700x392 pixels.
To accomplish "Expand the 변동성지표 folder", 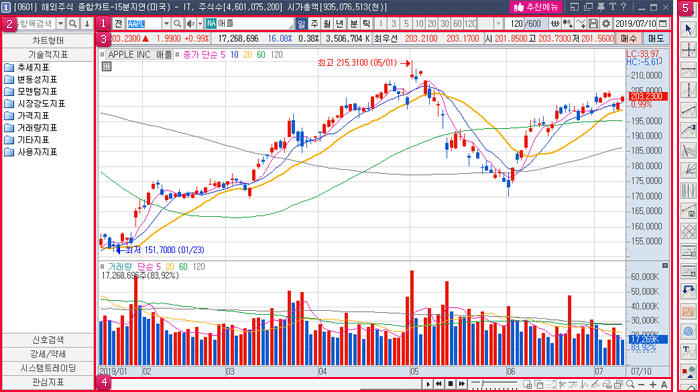I will tap(31, 79).
